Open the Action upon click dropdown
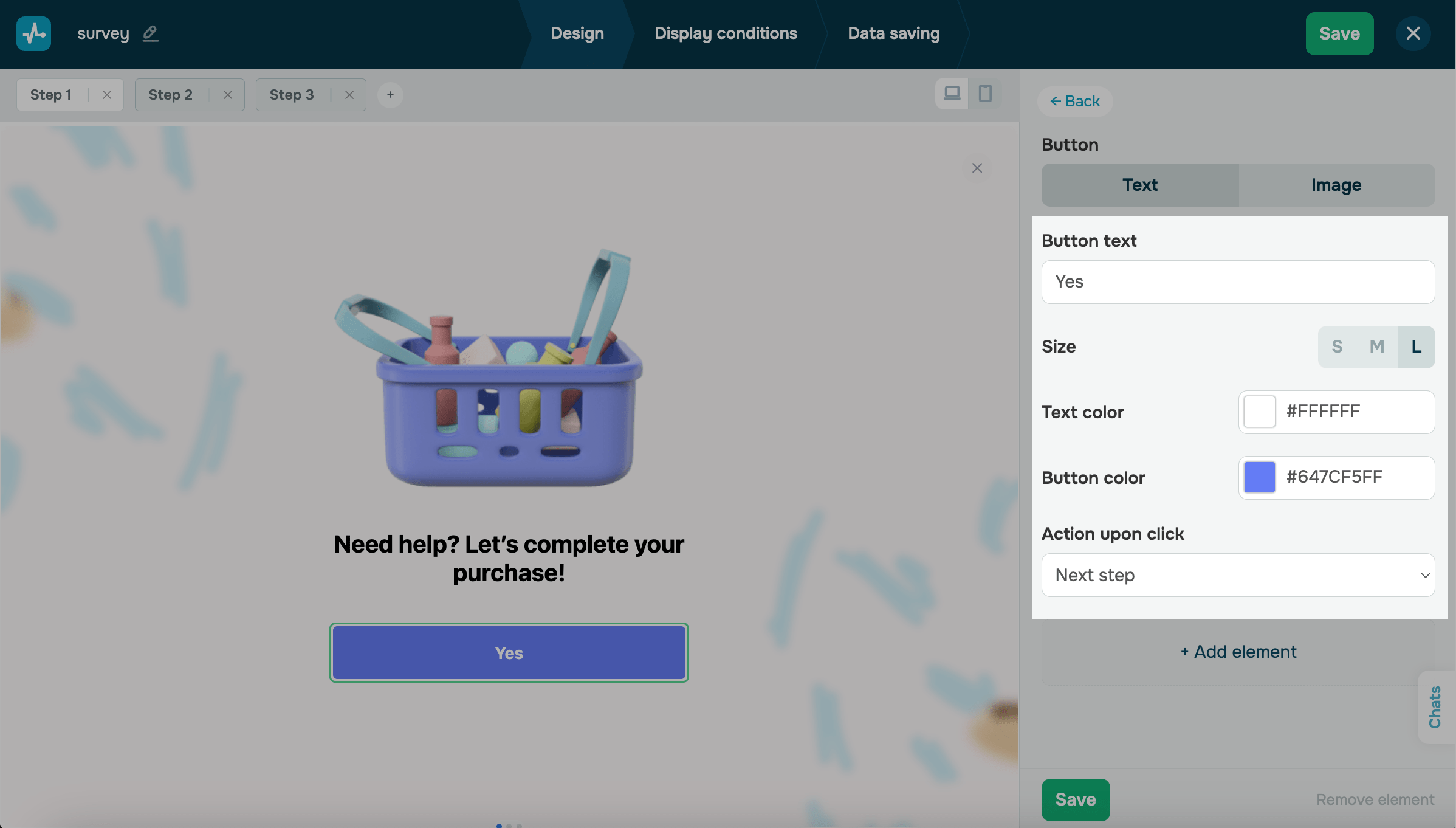The height and width of the screenshot is (828, 1456). click(x=1238, y=574)
